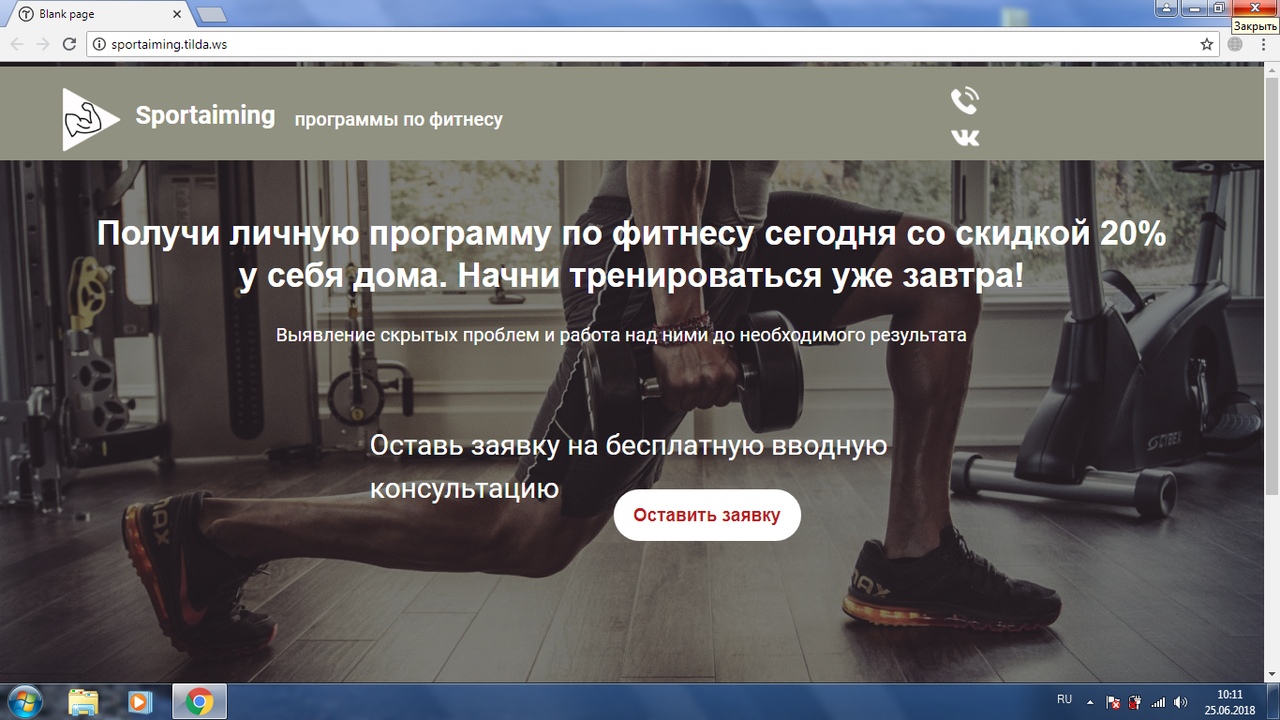This screenshot has width=1280, height=720.
Task: Click the free consultation request text
Action: pyautogui.click(x=628, y=467)
